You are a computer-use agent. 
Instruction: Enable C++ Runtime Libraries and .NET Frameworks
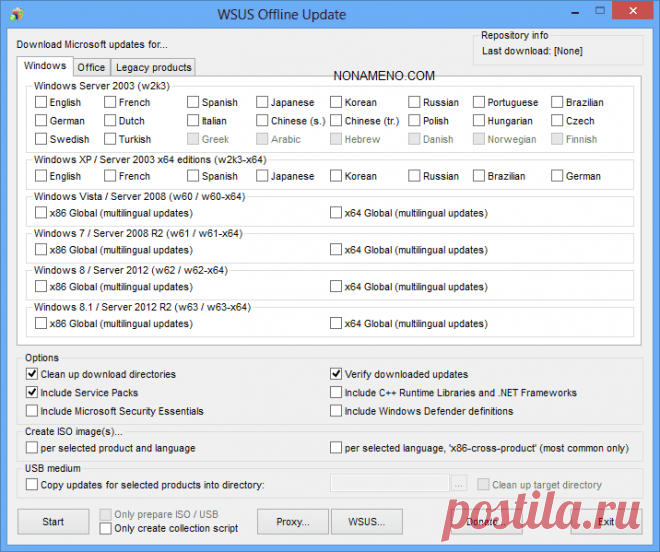click(x=336, y=392)
